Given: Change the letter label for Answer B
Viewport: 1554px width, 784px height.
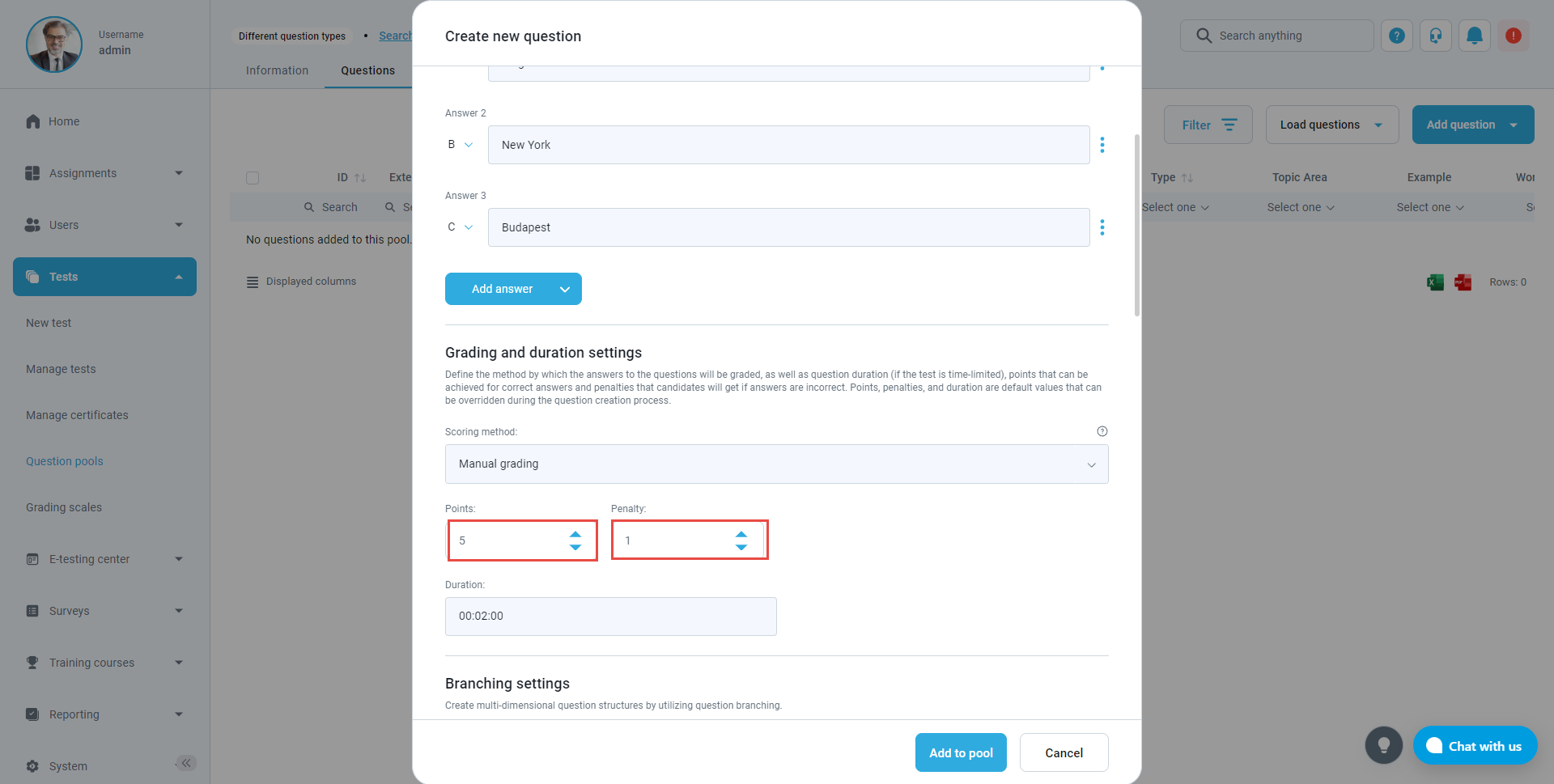Looking at the screenshot, I should click(460, 145).
